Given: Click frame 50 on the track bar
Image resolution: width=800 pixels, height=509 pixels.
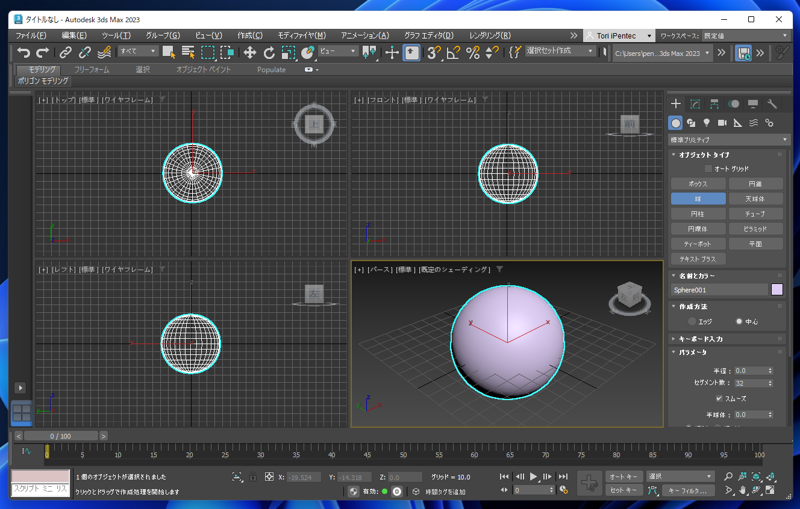Looking at the screenshot, I should pos(403,454).
